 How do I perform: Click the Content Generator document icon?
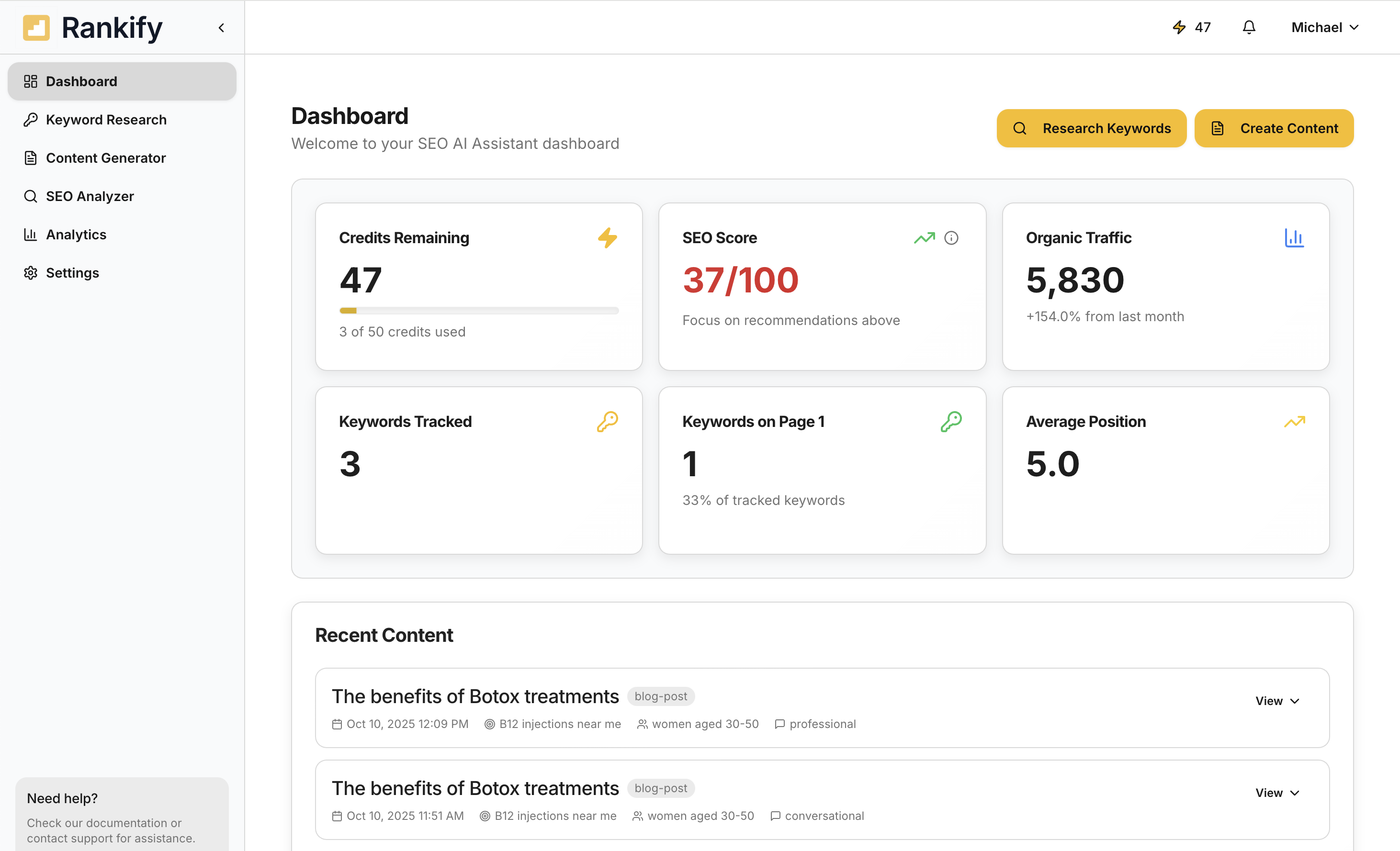31,157
